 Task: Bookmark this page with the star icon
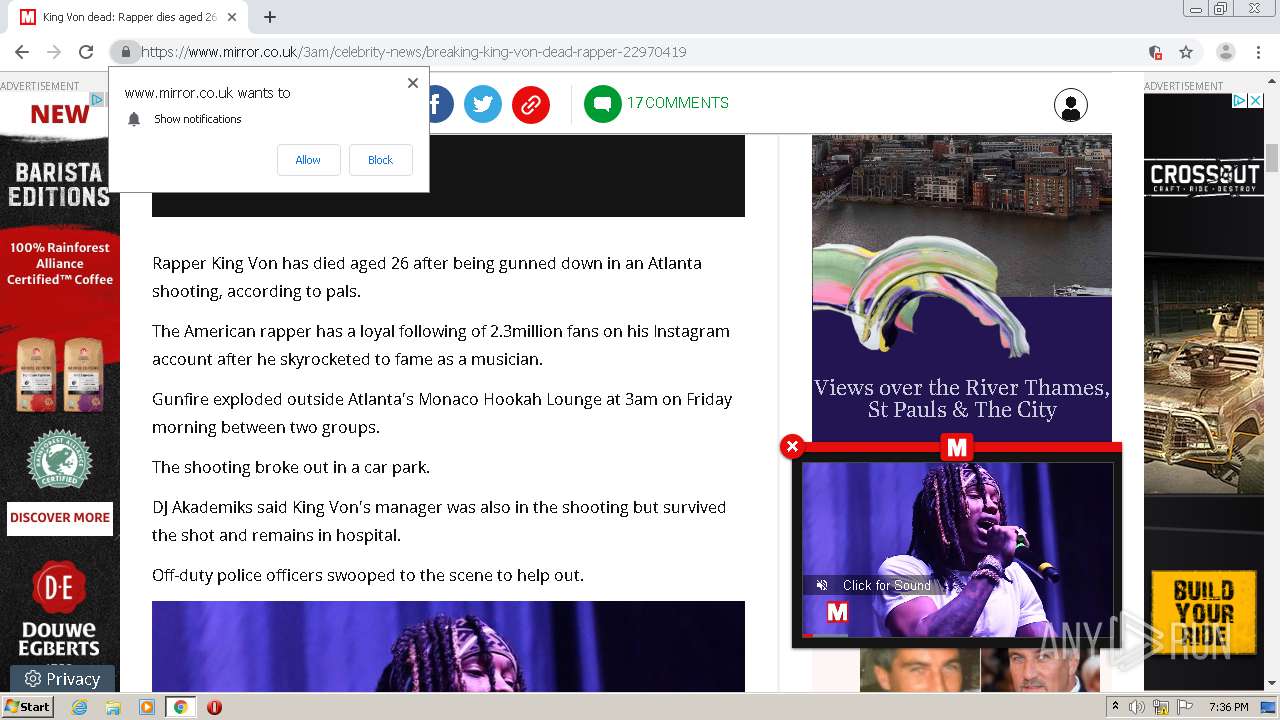(x=1186, y=52)
